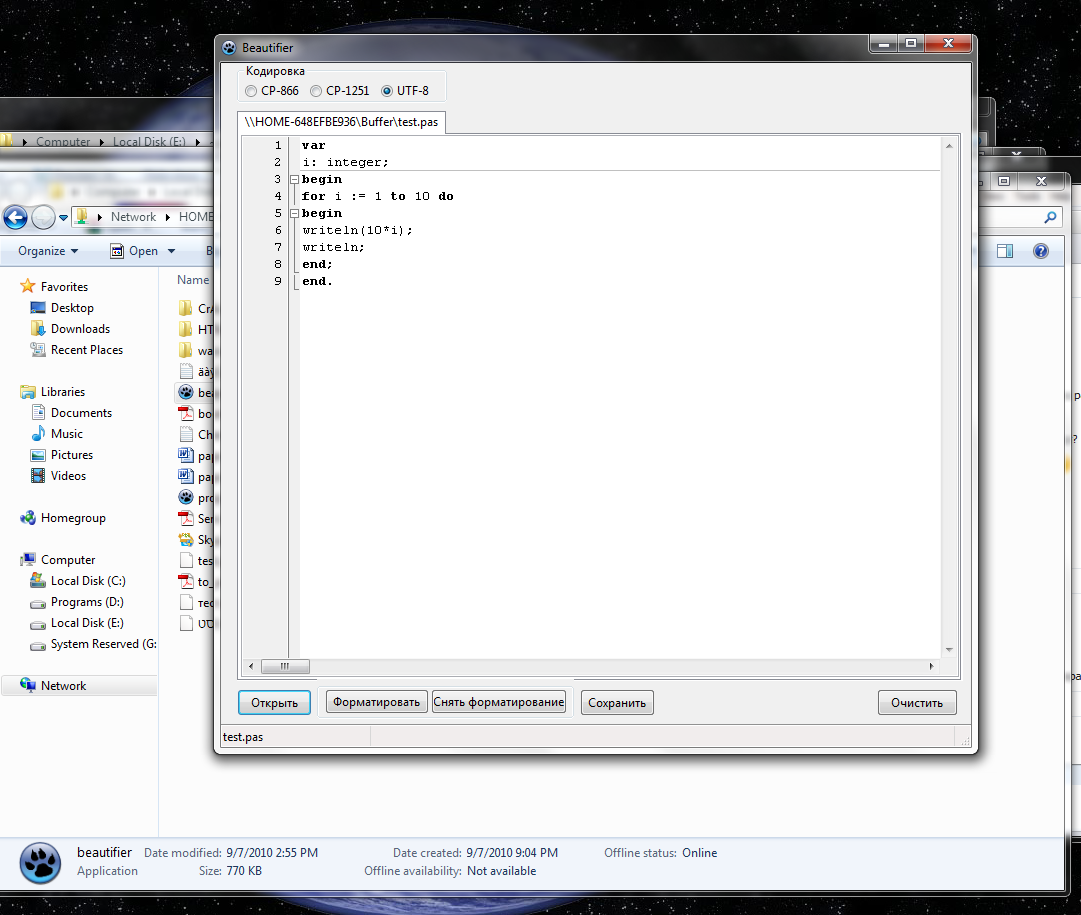Image resolution: width=1081 pixels, height=915 pixels.
Task: Click the Очистить button
Action: click(917, 703)
